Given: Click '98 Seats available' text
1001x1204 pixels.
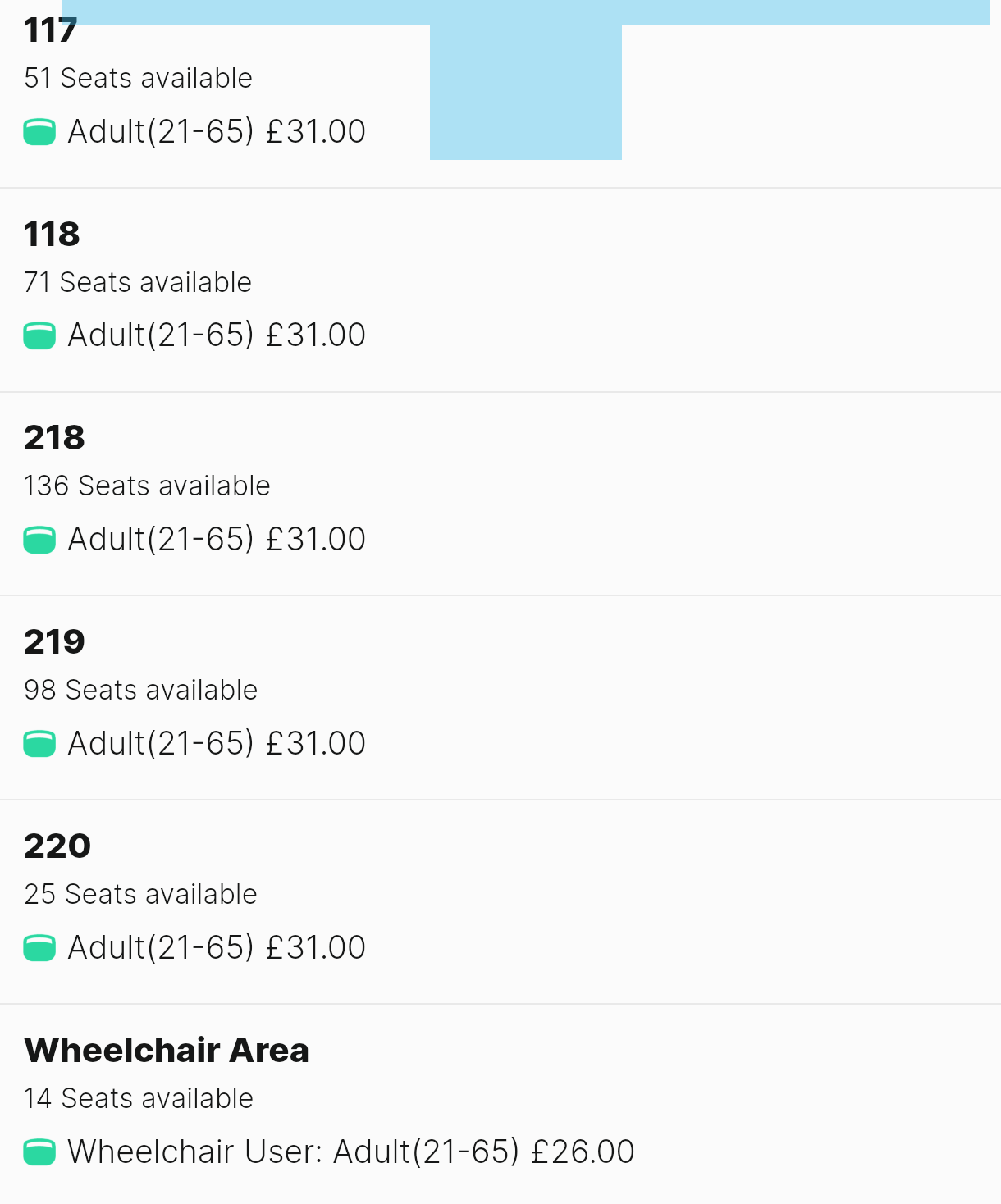Looking at the screenshot, I should click(x=140, y=690).
